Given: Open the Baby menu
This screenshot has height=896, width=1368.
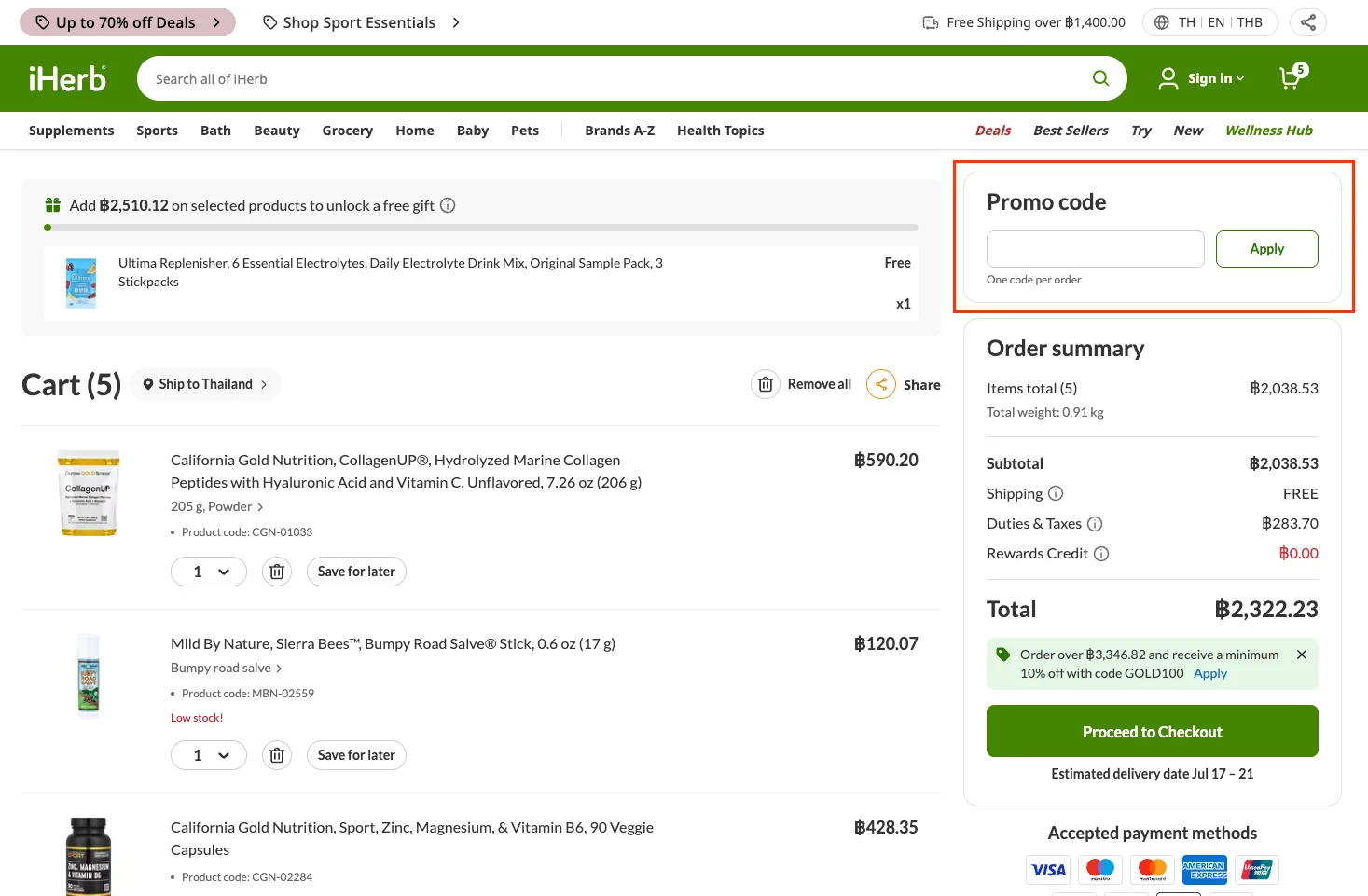Looking at the screenshot, I should tap(473, 131).
